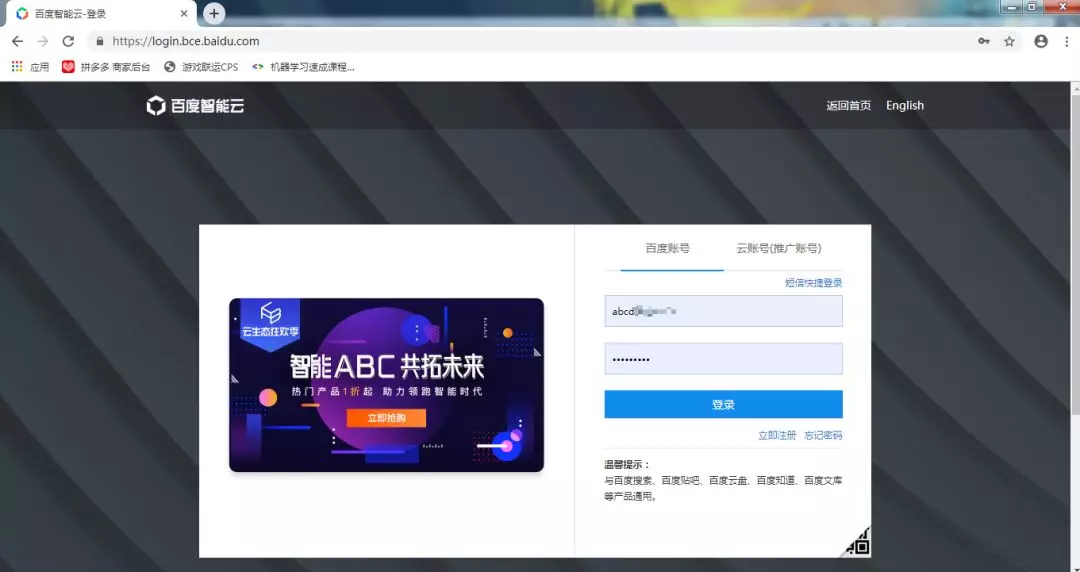Click 忘记密码 link
This screenshot has width=1080, height=572.
pyautogui.click(x=823, y=436)
